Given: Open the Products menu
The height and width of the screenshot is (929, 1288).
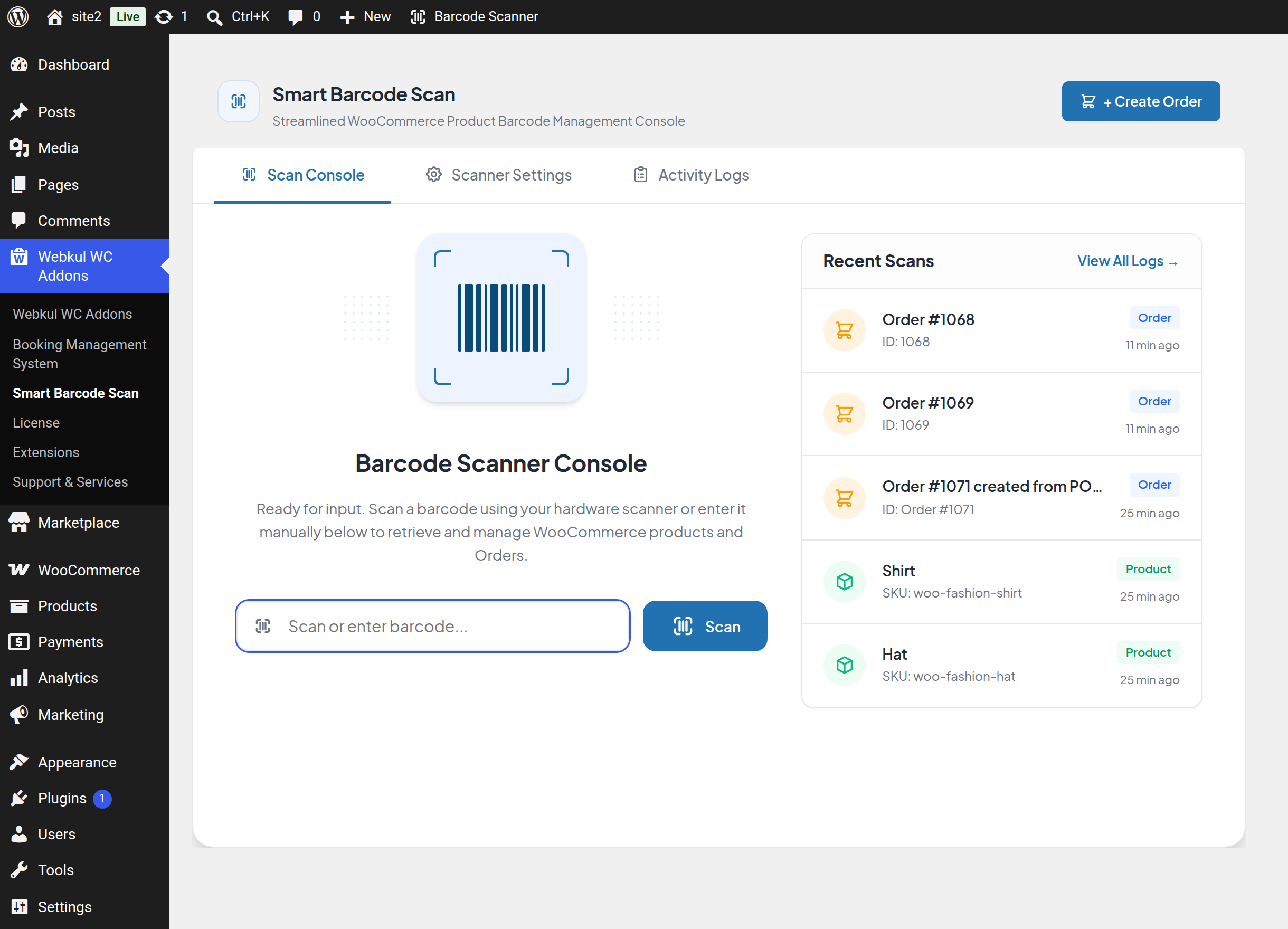Looking at the screenshot, I should [x=84, y=606].
